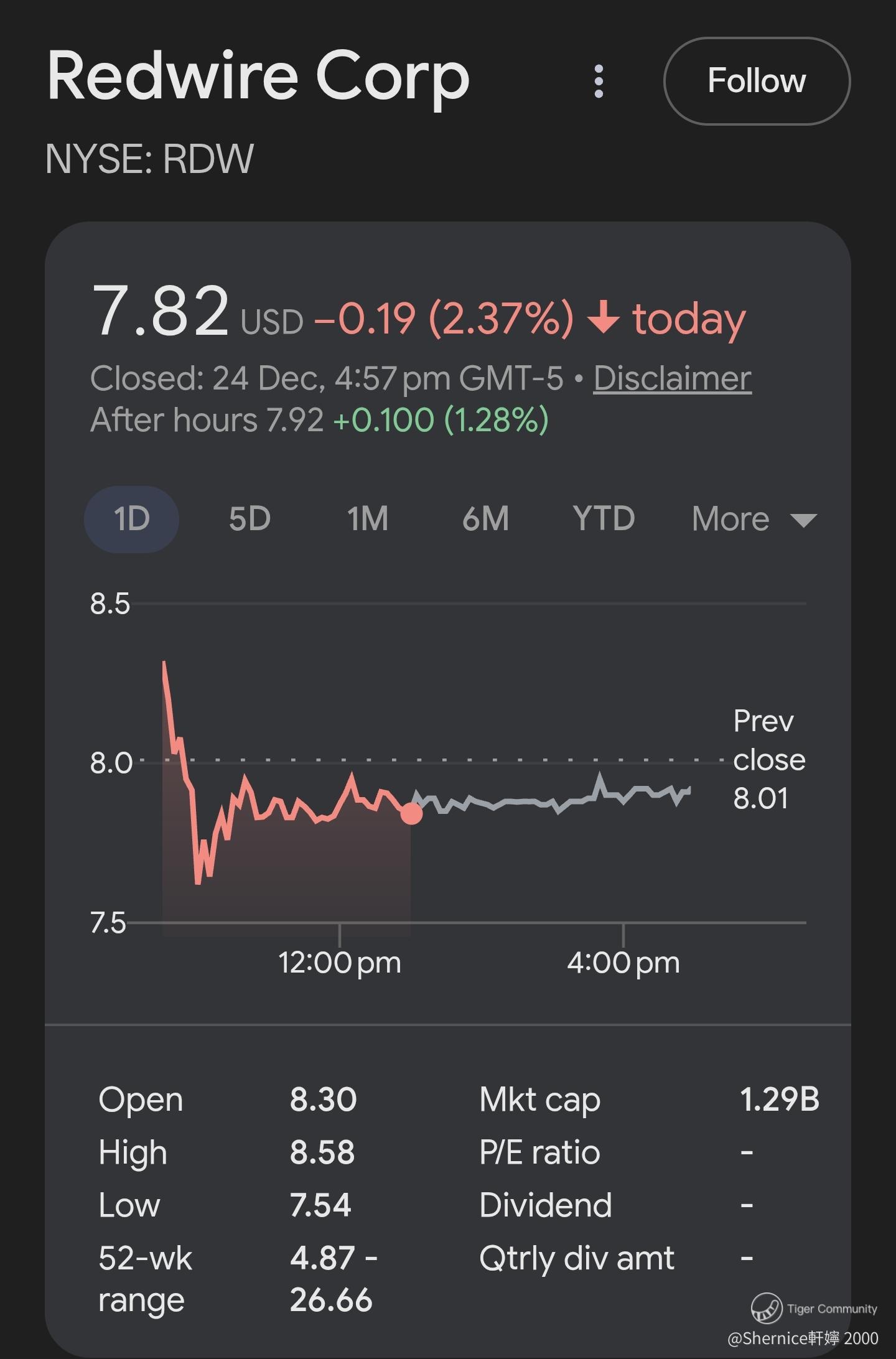Screen dimensions: 896x1359
Task: Click the Mkt cap value 1.29B
Action: tap(779, 1100)
